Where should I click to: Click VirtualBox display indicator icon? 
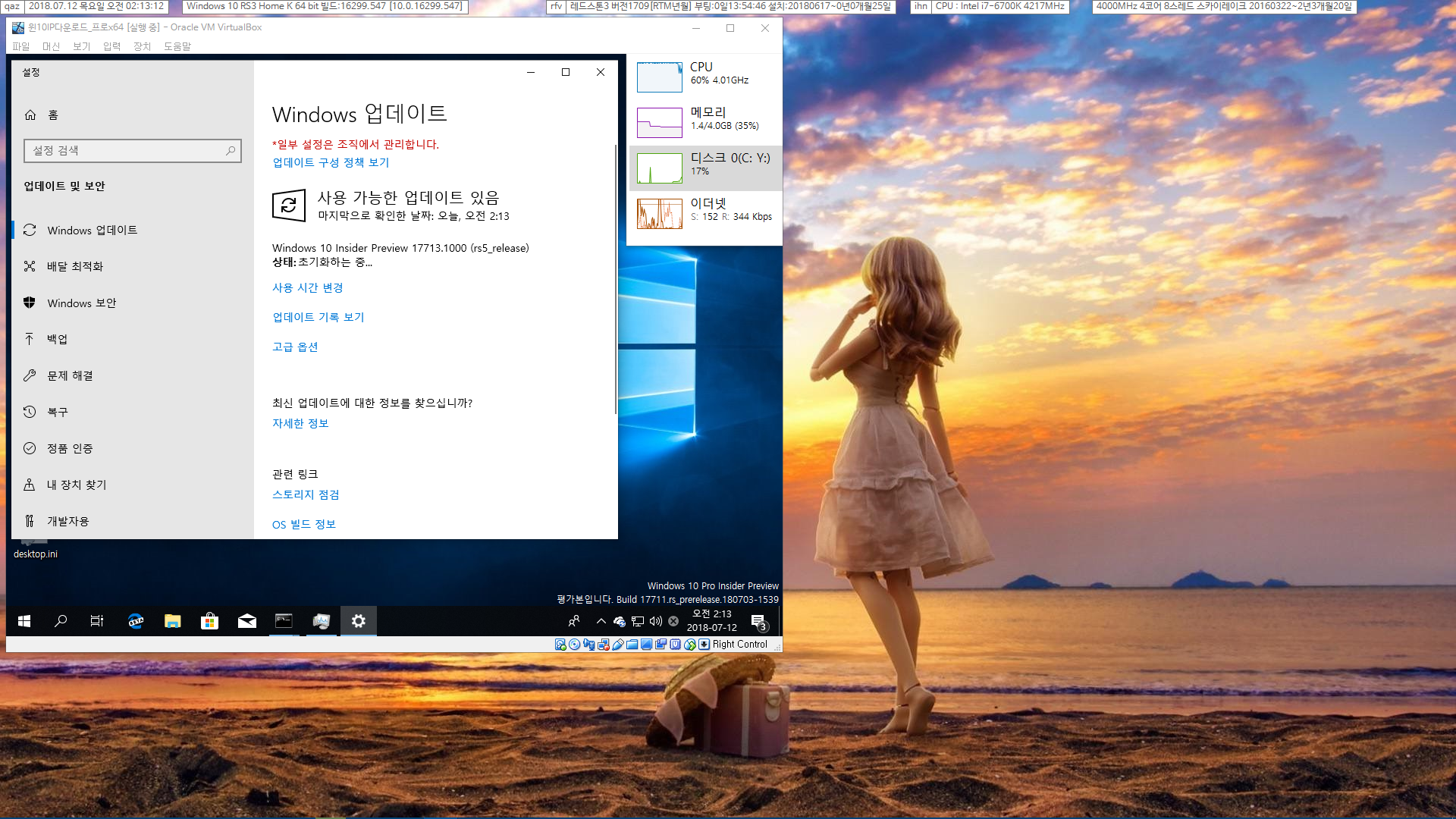click(646, 645)
